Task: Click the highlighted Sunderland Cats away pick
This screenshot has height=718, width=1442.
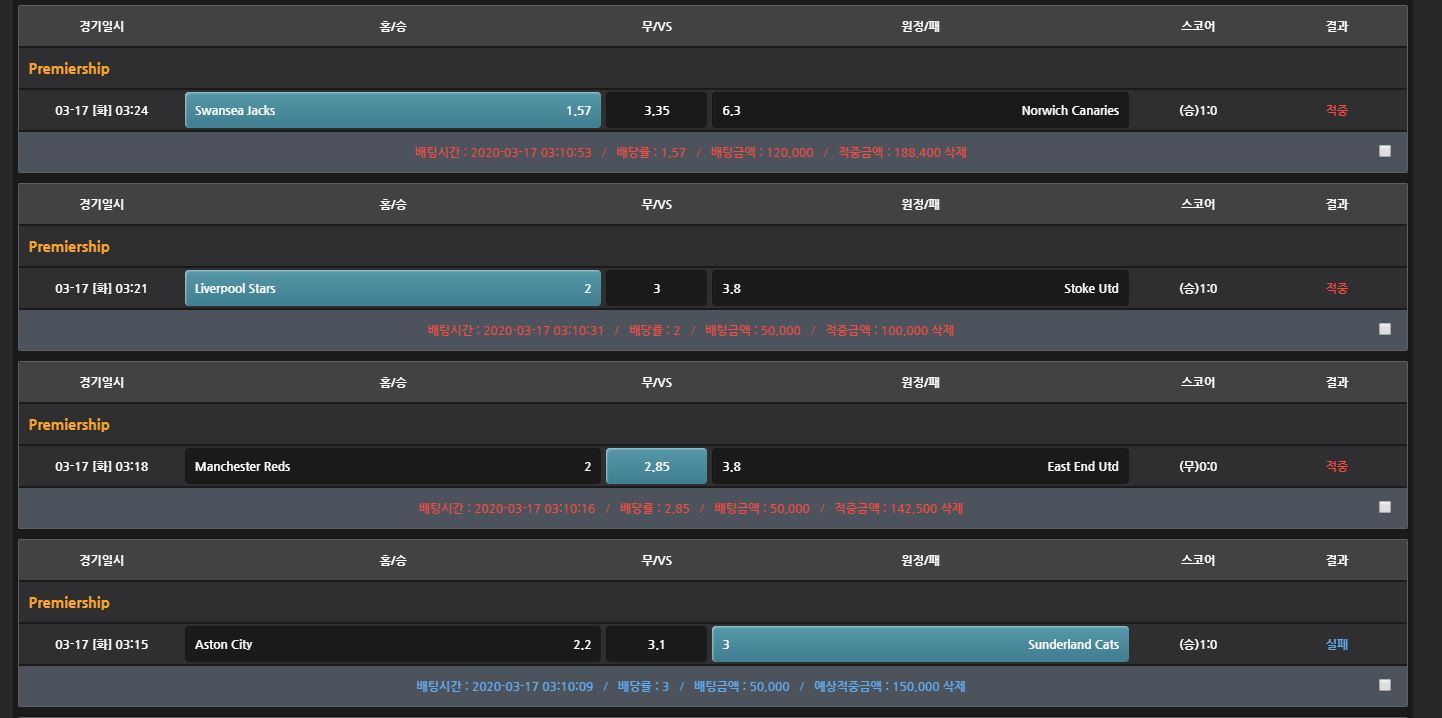Action: click(920, 644)
